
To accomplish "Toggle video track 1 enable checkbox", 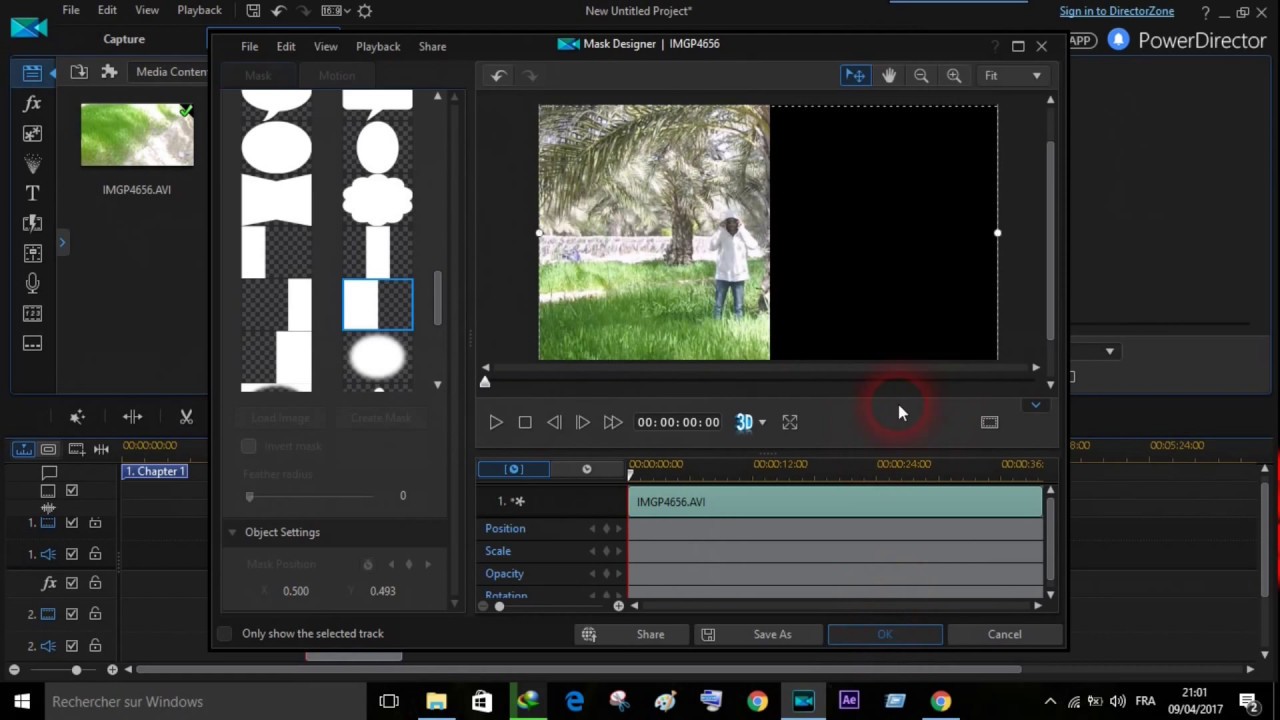I will click(72, 523).
